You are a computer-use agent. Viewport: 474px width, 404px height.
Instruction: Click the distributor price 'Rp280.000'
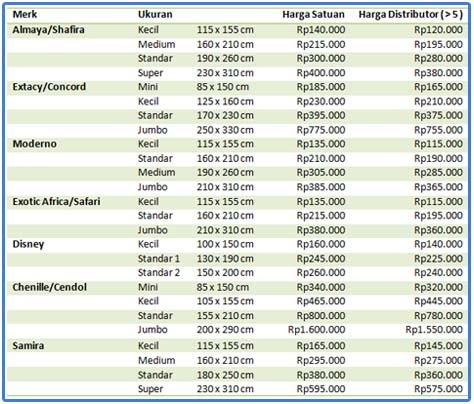tap(438, 58)
